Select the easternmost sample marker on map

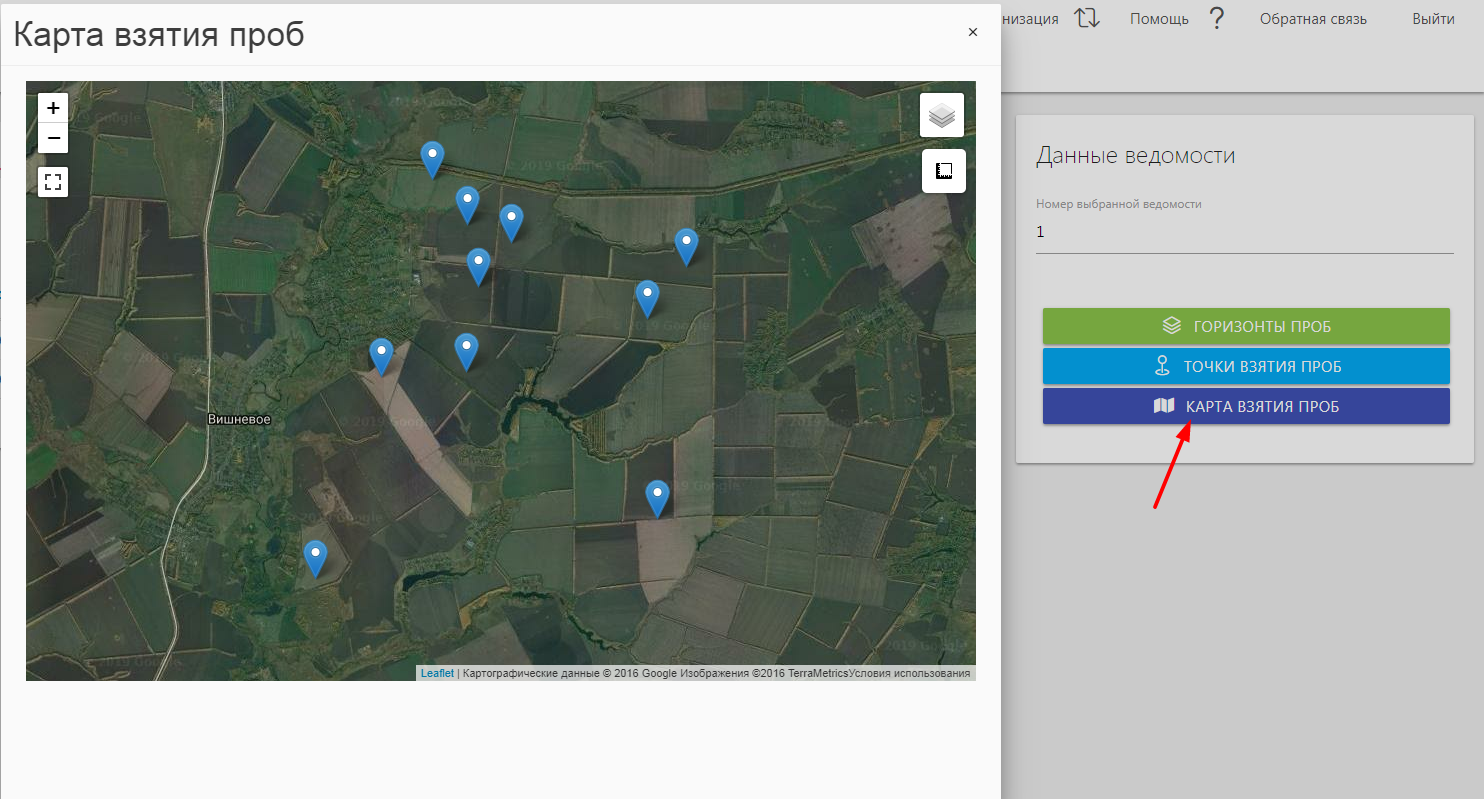coord(686,245)
